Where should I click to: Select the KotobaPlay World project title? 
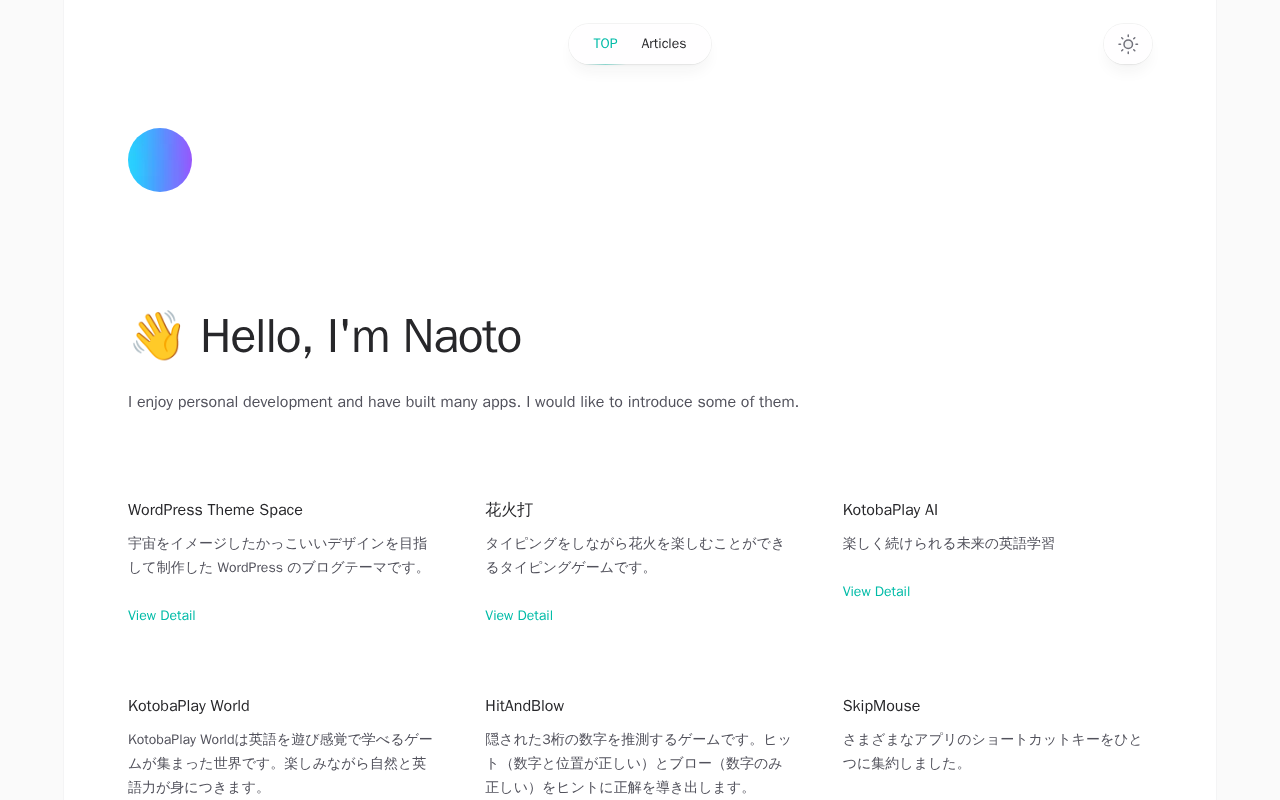point(189,706)
